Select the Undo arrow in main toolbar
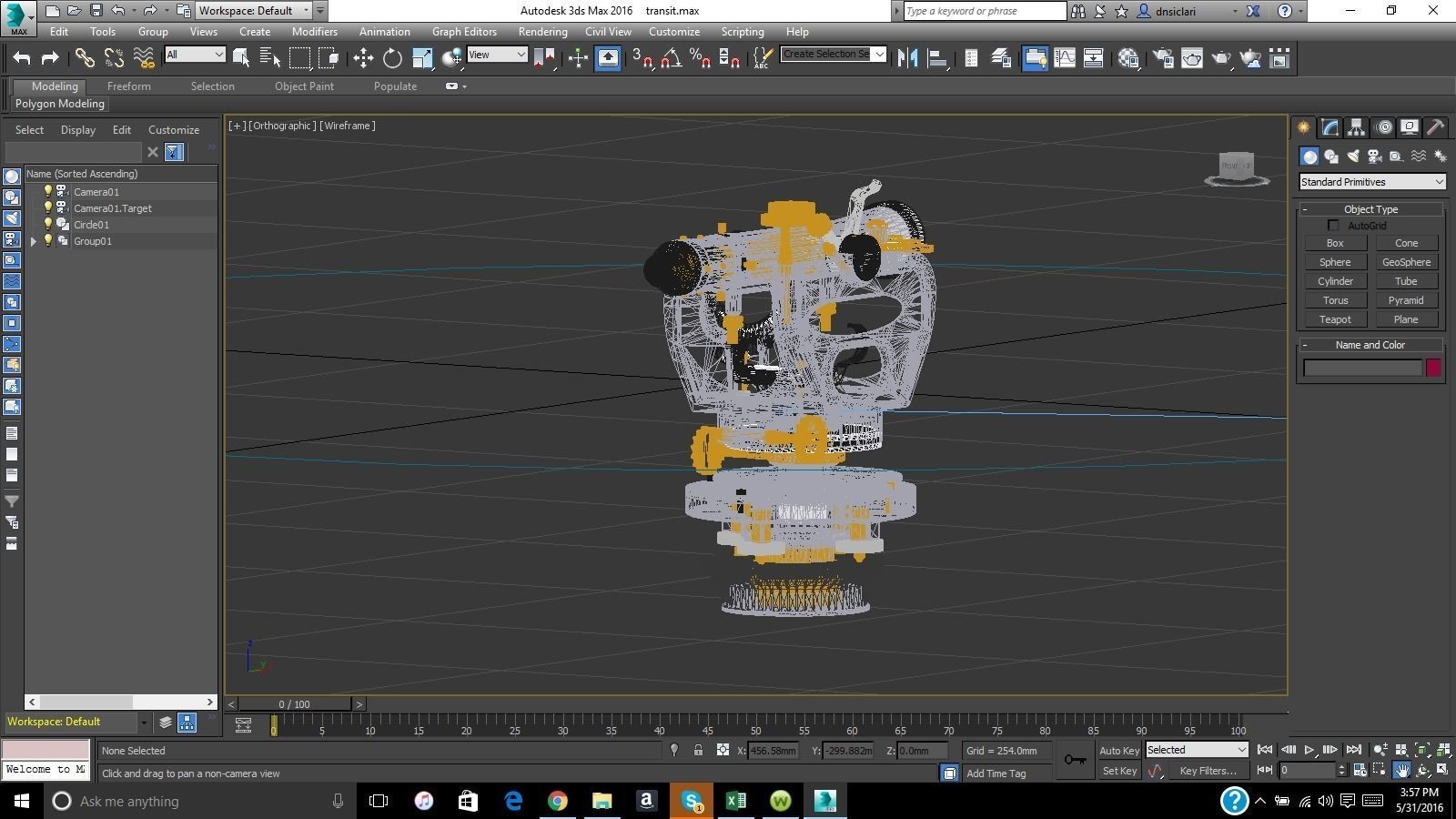Viewport: 1456px width, 819px height. click(x=22, y=58)
